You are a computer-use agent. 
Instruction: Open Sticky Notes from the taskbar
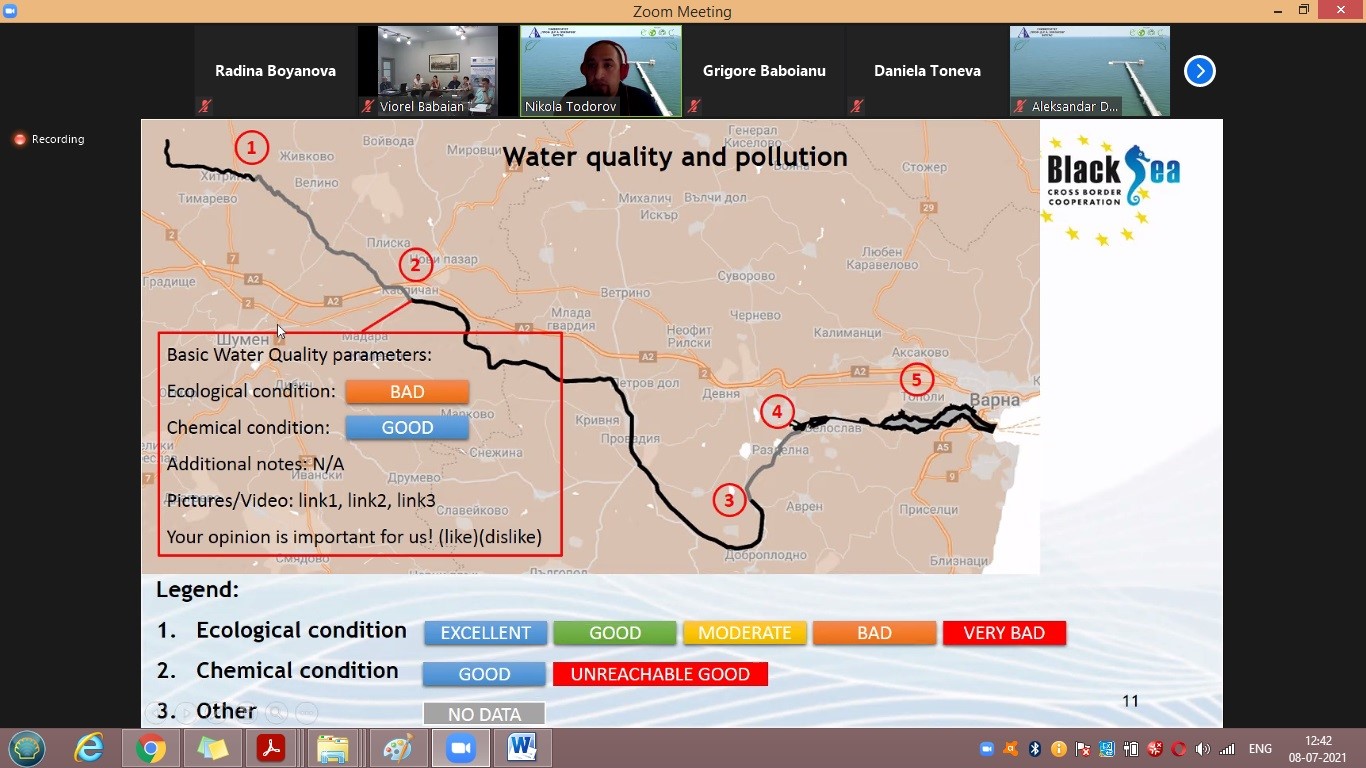click(212, 748)
